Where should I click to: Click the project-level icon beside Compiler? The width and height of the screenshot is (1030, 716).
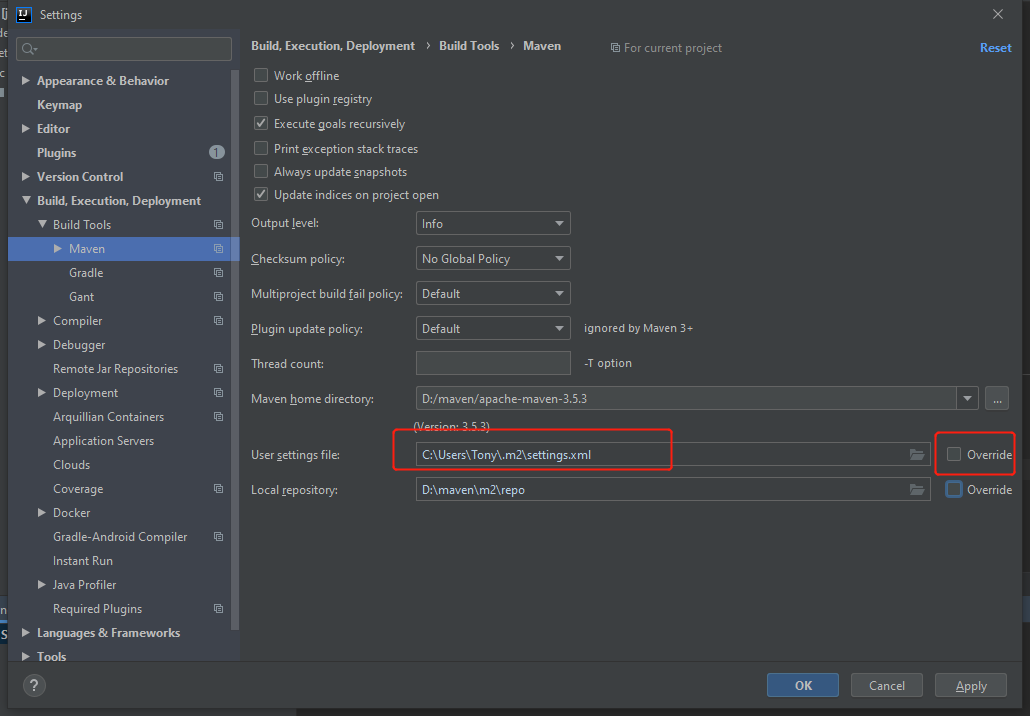tap(219, 321)
